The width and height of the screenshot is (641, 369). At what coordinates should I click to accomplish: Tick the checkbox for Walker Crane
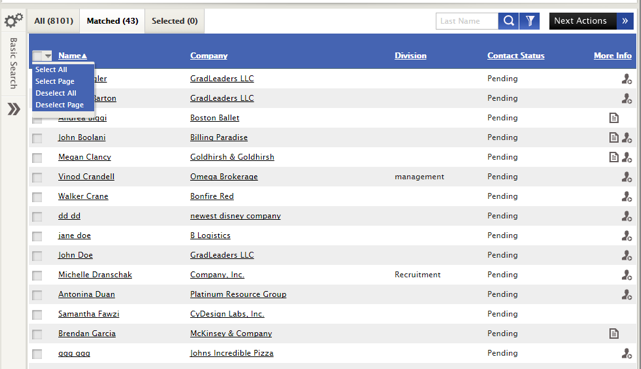click(x=37, y=197)
